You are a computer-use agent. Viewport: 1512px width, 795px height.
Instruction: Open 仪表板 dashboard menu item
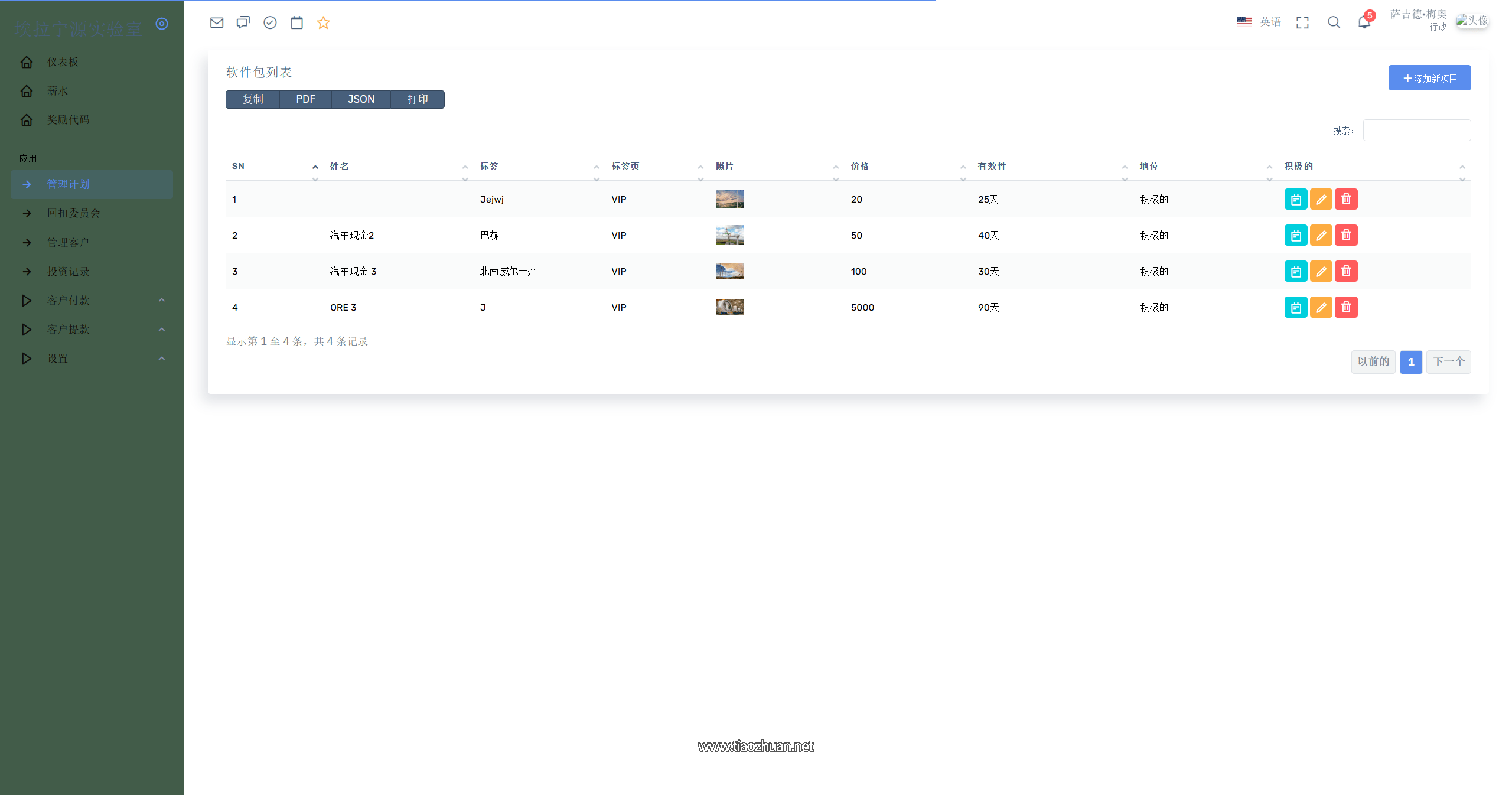(x=63, y=62)
